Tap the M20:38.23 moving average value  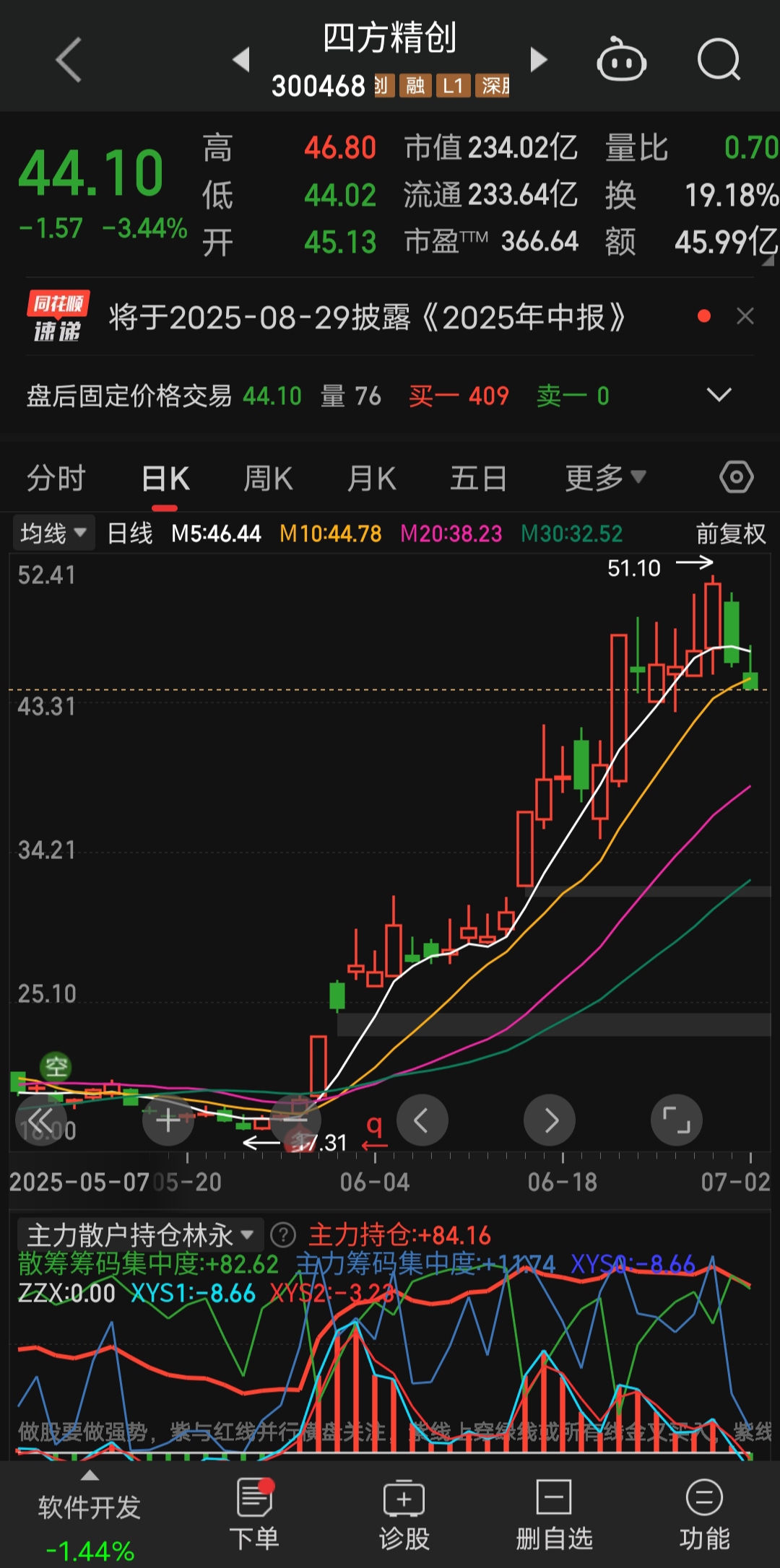(451, 533)
